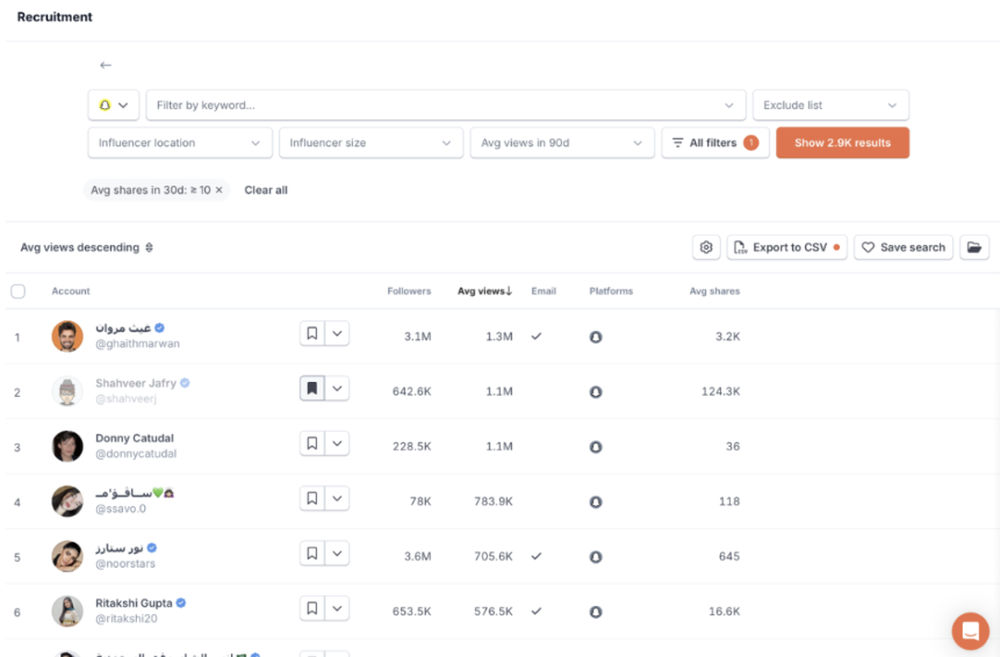The height and width of the screenshot is (657, 1000).
Task: Focus the Filter by keyword field
Action: pyautogui.click(x=446, y=105)
